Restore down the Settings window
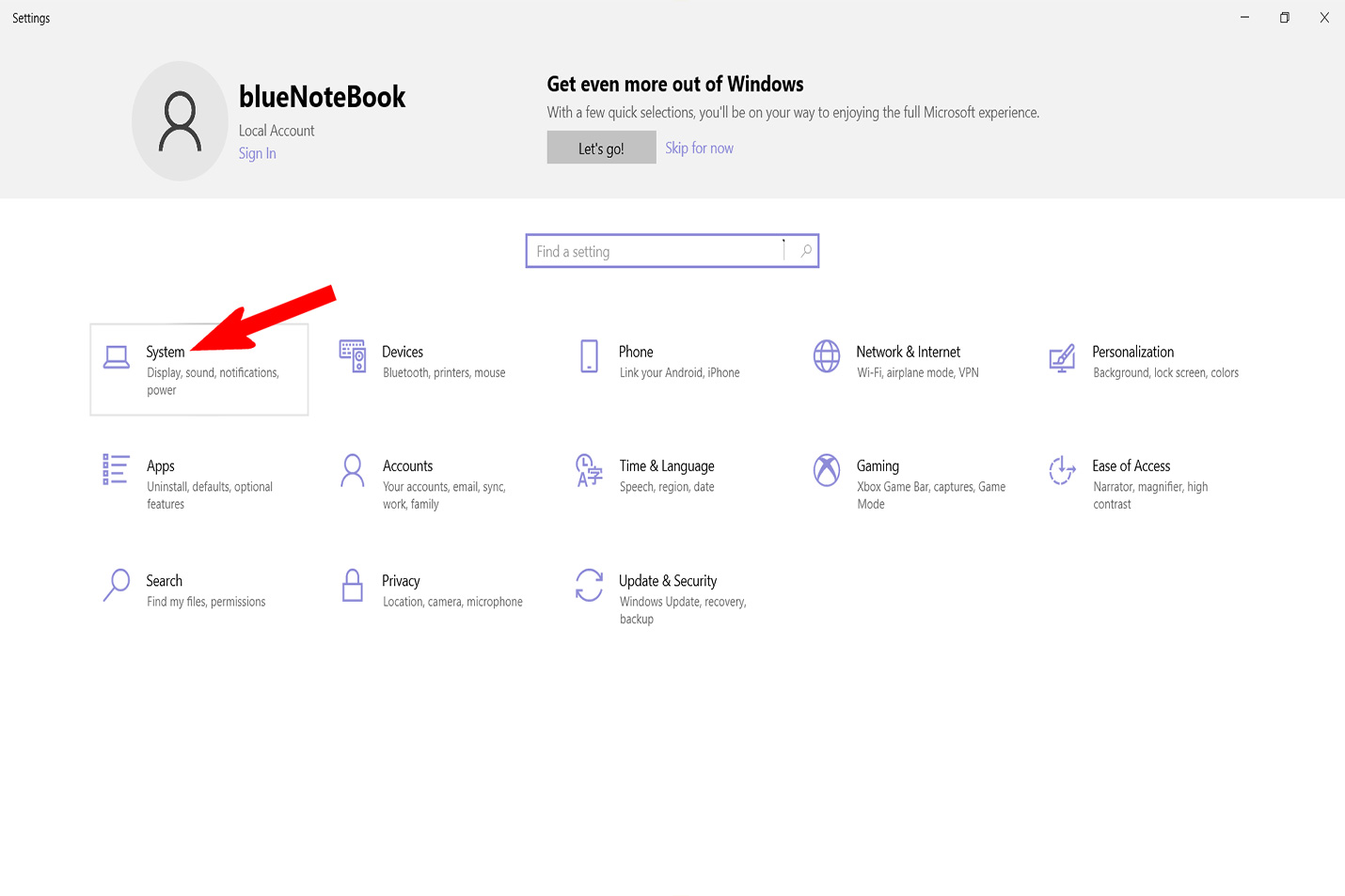The width and height of the screenshot is (1345, 896). point(1284,17)
